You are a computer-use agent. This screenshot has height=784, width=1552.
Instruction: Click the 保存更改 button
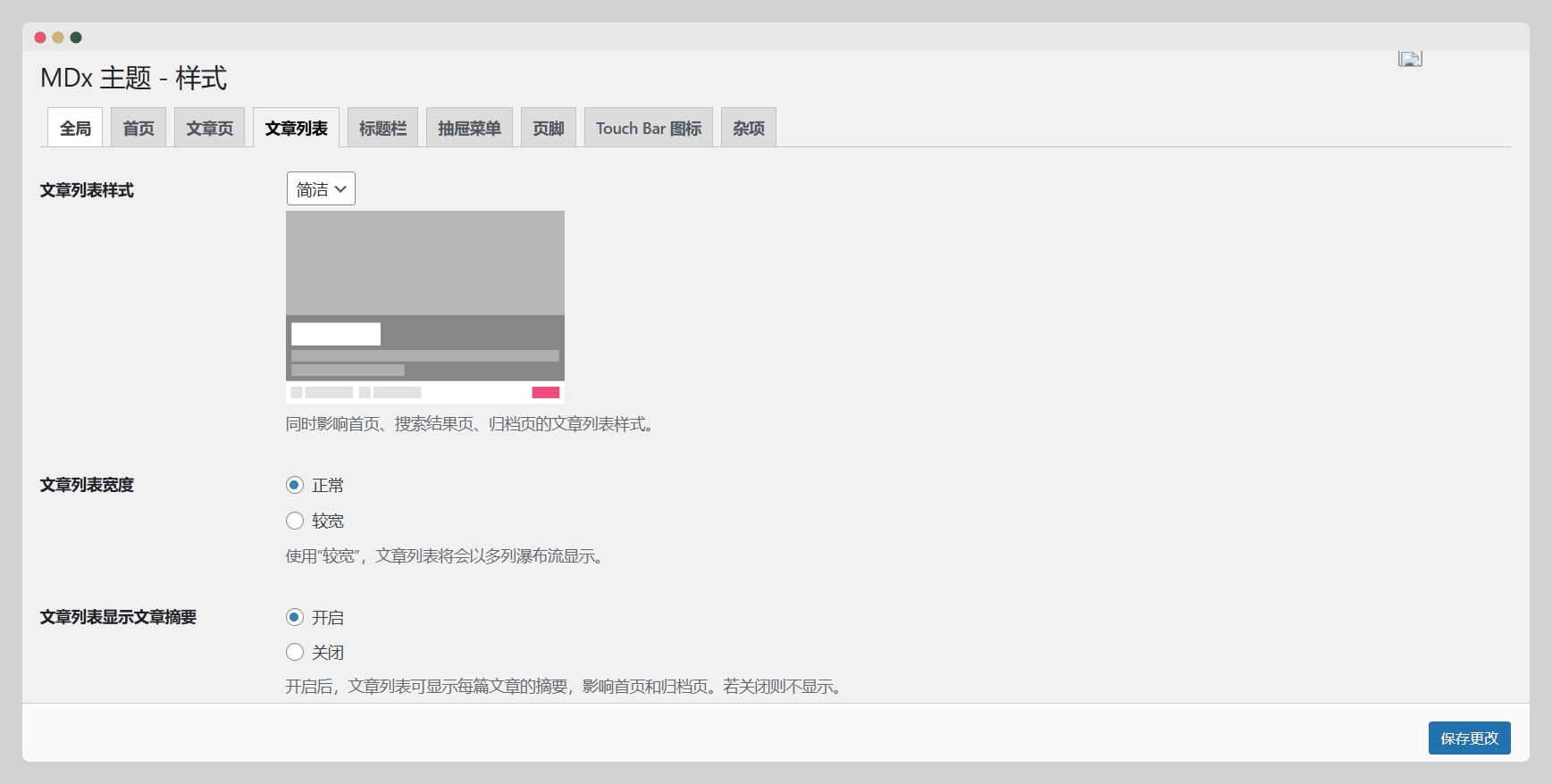pyautogui.click(x=1469, y=738)
